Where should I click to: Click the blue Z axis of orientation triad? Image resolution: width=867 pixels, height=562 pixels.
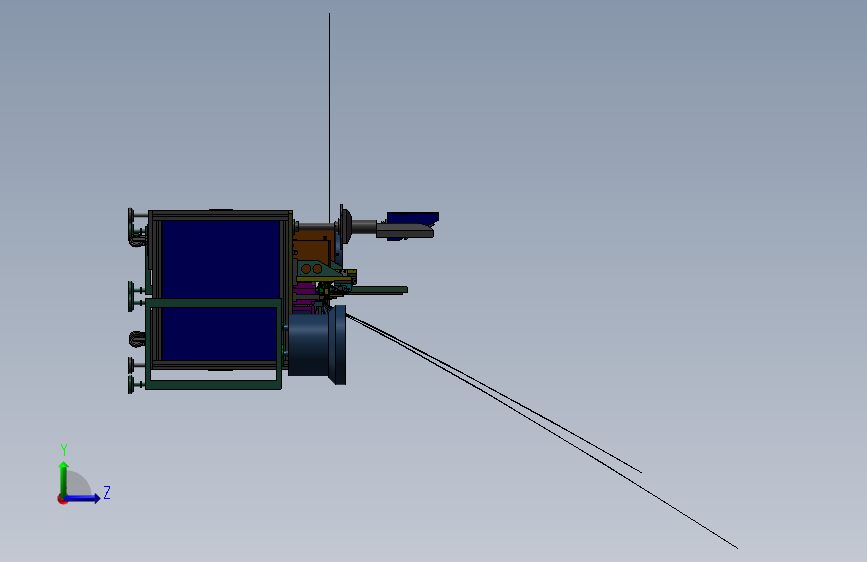click(82, 498)
